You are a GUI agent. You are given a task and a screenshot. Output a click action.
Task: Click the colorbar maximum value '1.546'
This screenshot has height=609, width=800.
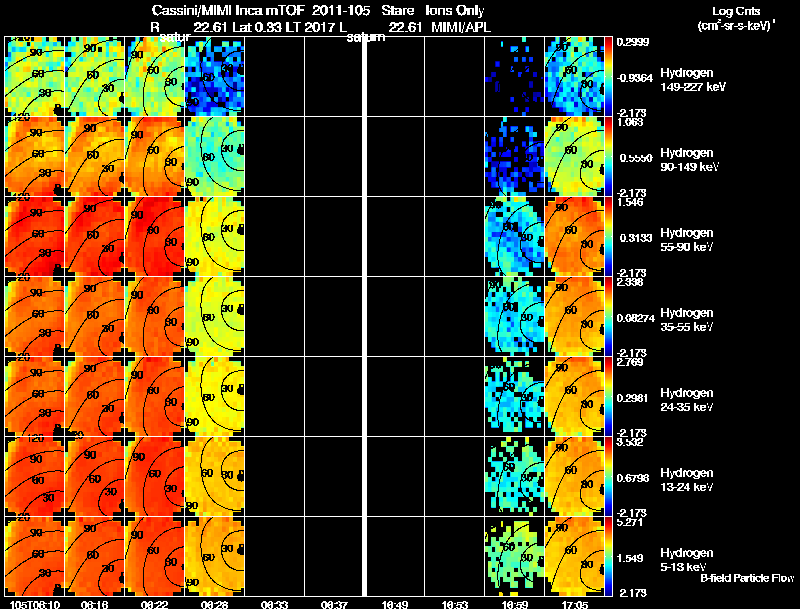coord(630,202)
